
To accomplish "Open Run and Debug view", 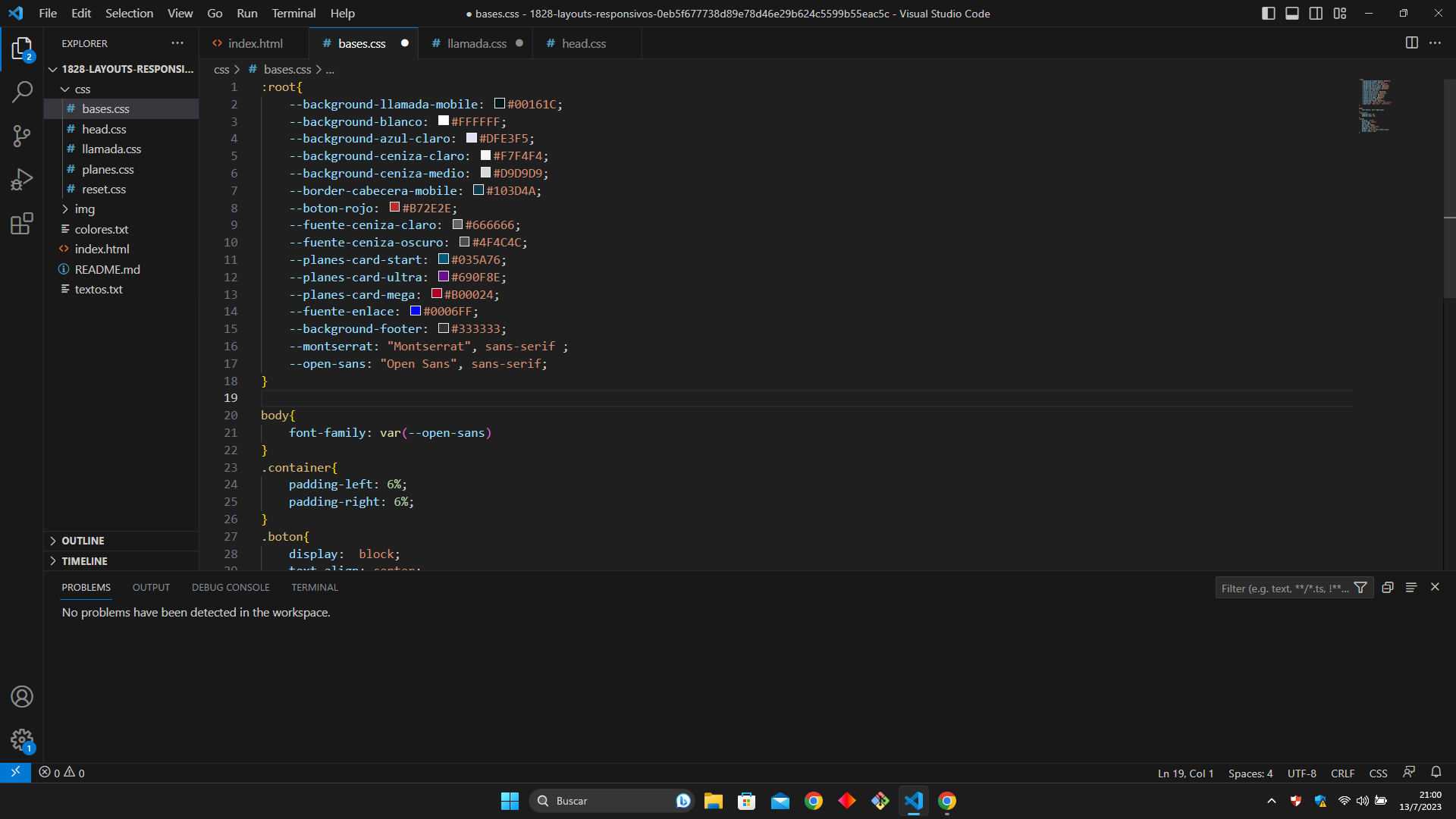I will tap(22, 180).
